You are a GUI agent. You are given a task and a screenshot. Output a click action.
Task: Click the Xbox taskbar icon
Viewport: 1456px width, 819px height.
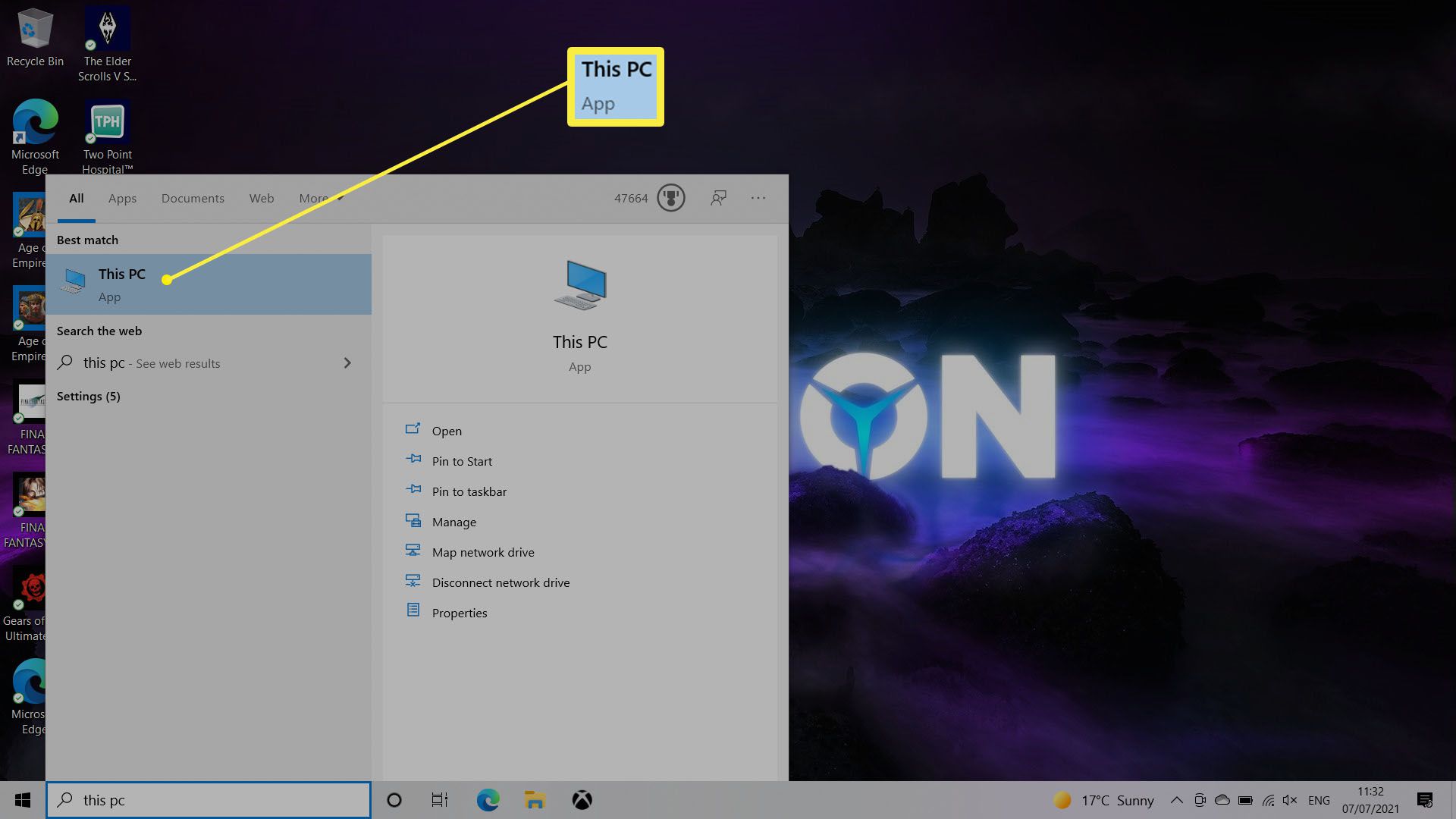tap(582, 800)
